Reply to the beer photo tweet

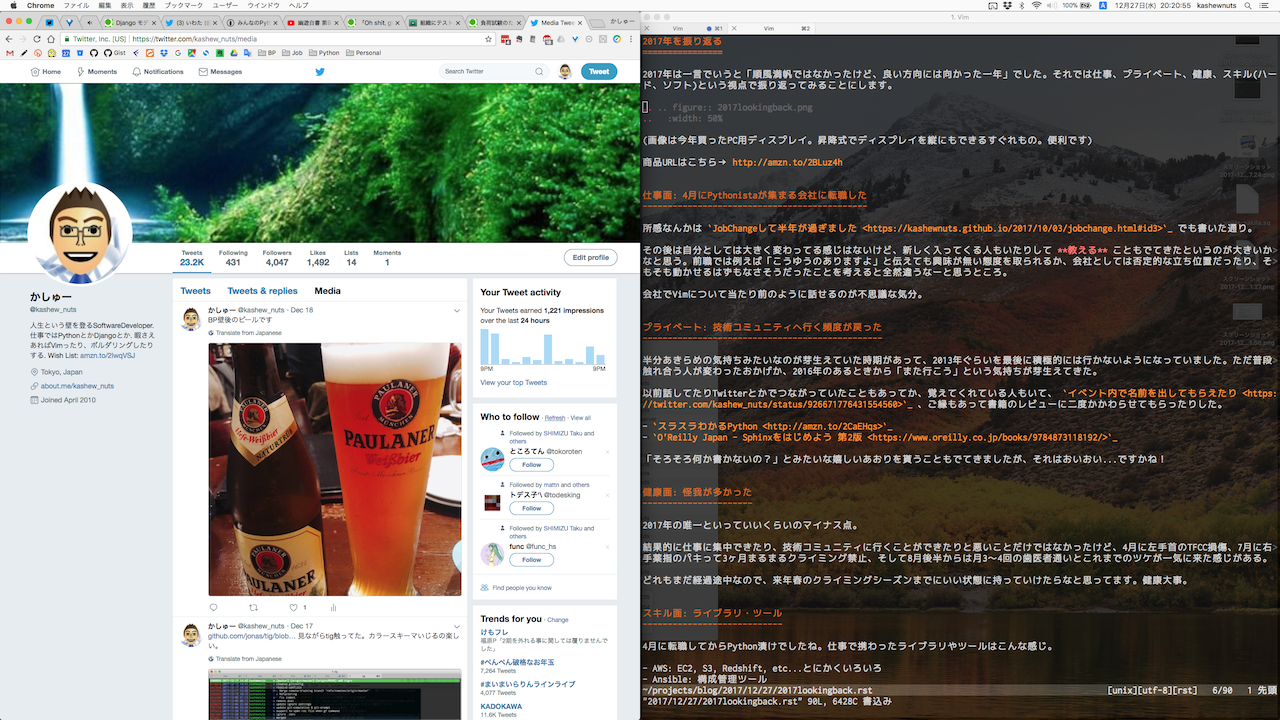pyautogui.click(x=213, y=607)
